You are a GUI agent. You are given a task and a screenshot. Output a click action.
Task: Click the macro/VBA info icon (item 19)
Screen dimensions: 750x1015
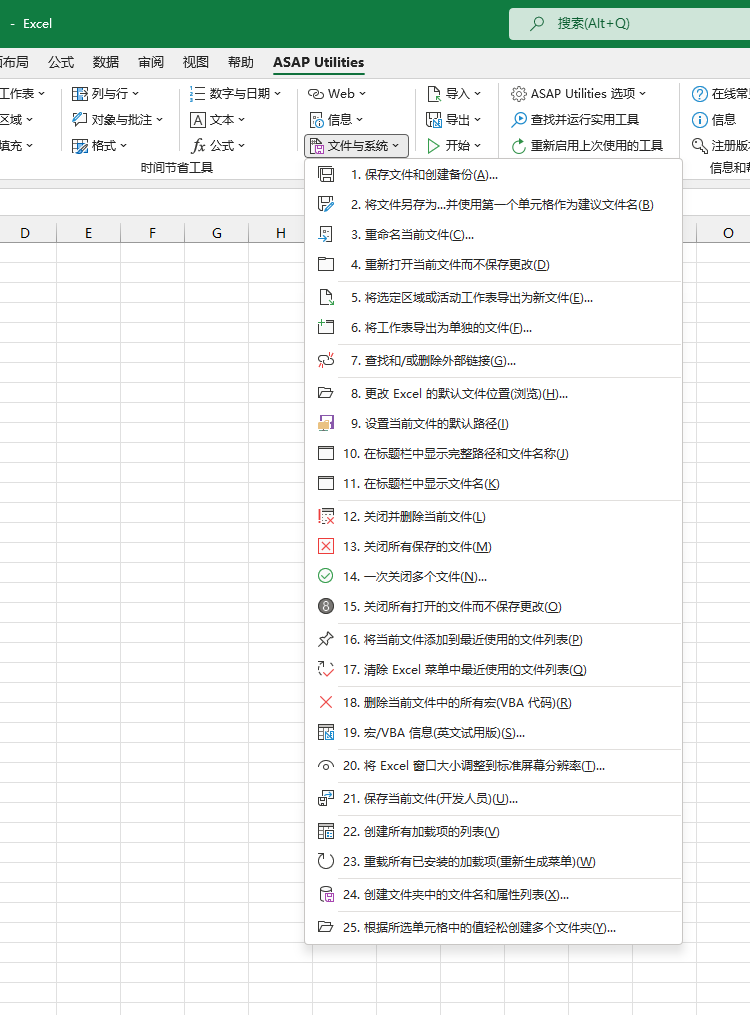click(326, 732)
